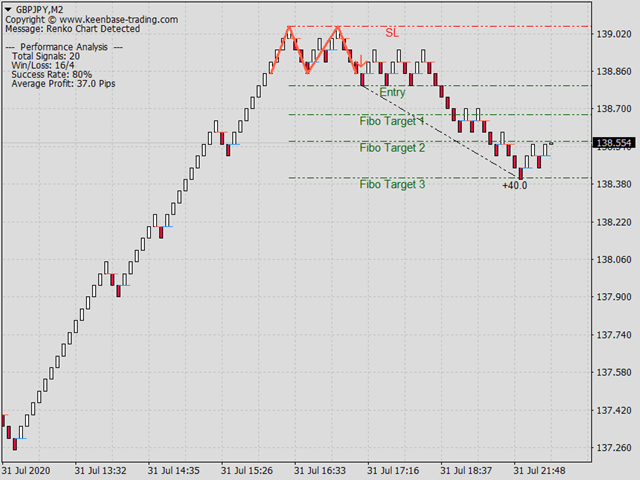The width and height of the screenshot is (640, 480).
Task: Click the 31 Jul 16:33 time label
Action: [x=320, y=471]
